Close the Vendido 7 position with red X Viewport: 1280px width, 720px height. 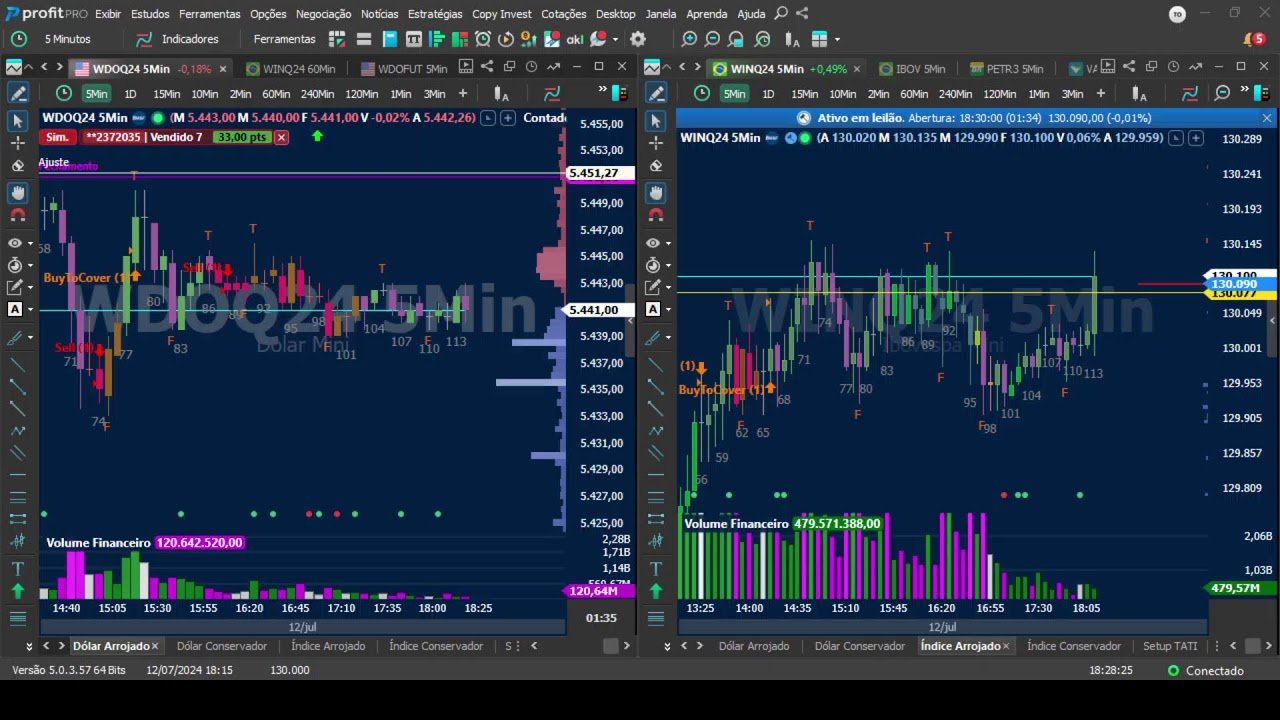[x=281, y=137]
